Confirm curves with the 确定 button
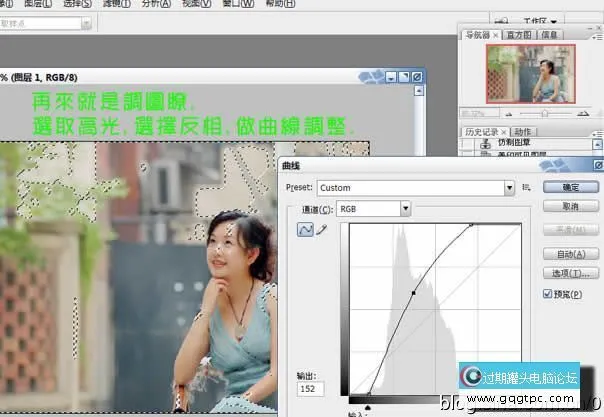Screen dimensions: 604x417 tap(571, 187)
